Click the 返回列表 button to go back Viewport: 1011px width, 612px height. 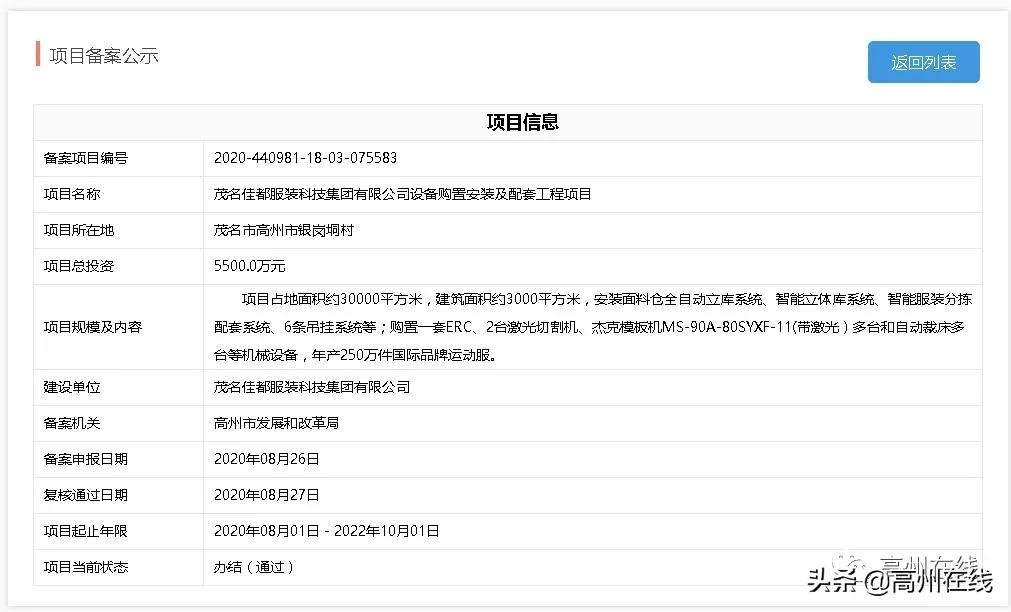point(922,61)
